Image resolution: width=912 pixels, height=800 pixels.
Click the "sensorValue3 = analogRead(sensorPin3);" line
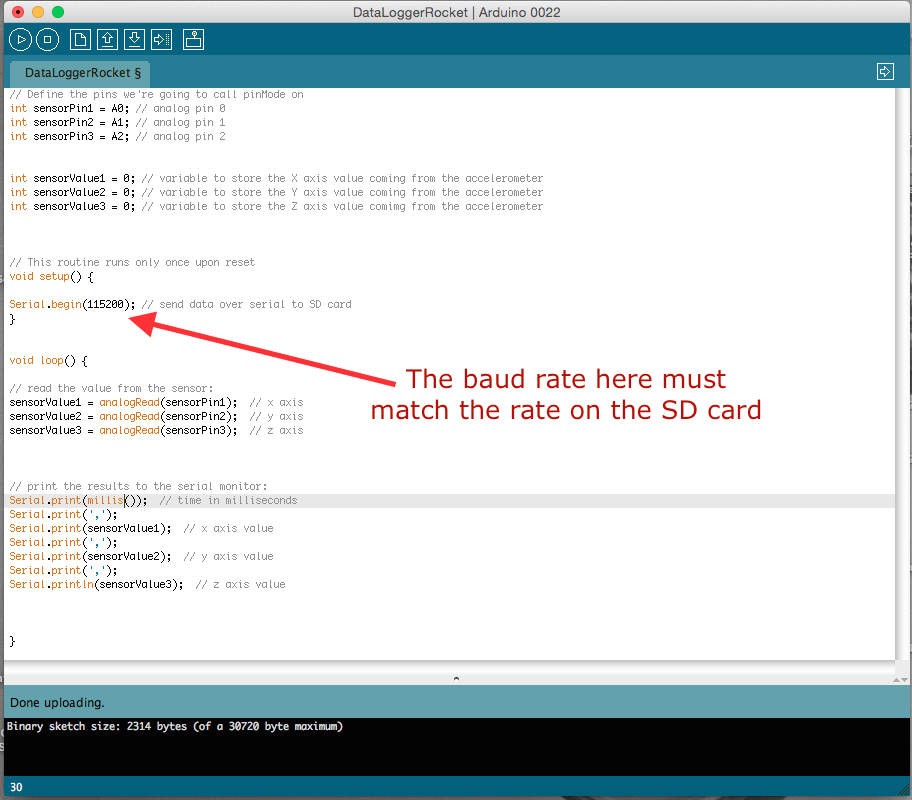click(123, 430)
